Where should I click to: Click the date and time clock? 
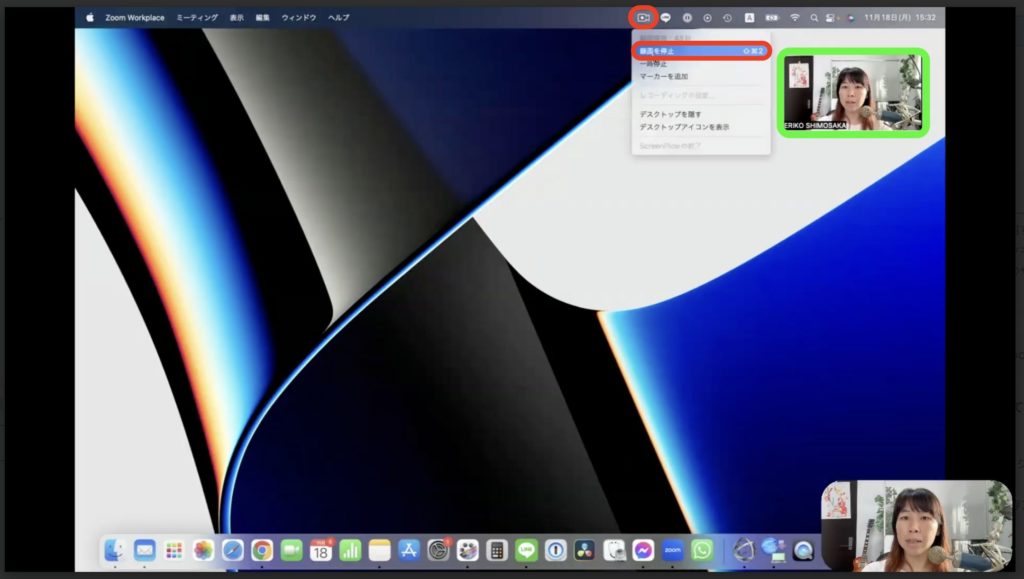point(900,17)
